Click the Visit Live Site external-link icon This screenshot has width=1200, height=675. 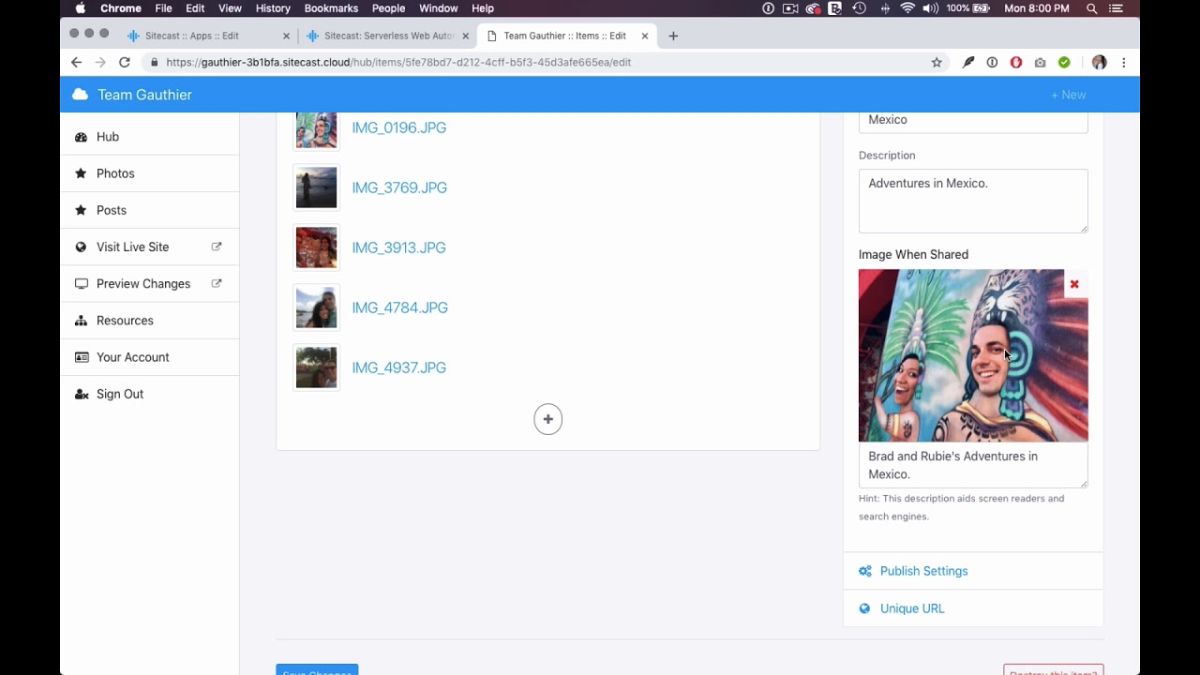(x=216, y=247)
